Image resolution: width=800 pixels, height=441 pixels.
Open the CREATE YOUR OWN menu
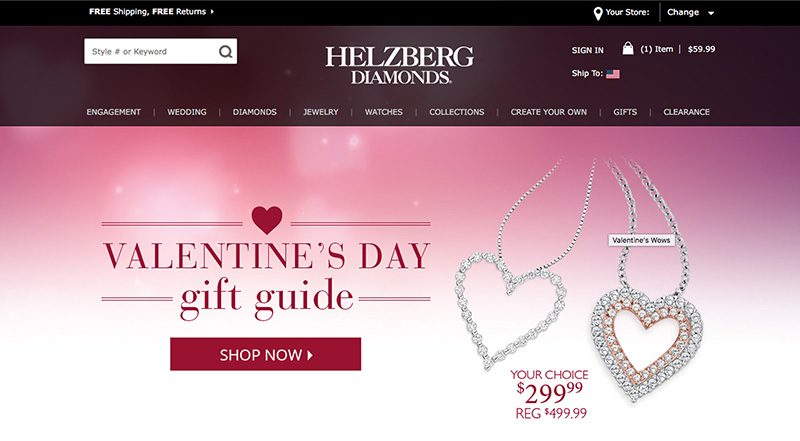(548, 112)
